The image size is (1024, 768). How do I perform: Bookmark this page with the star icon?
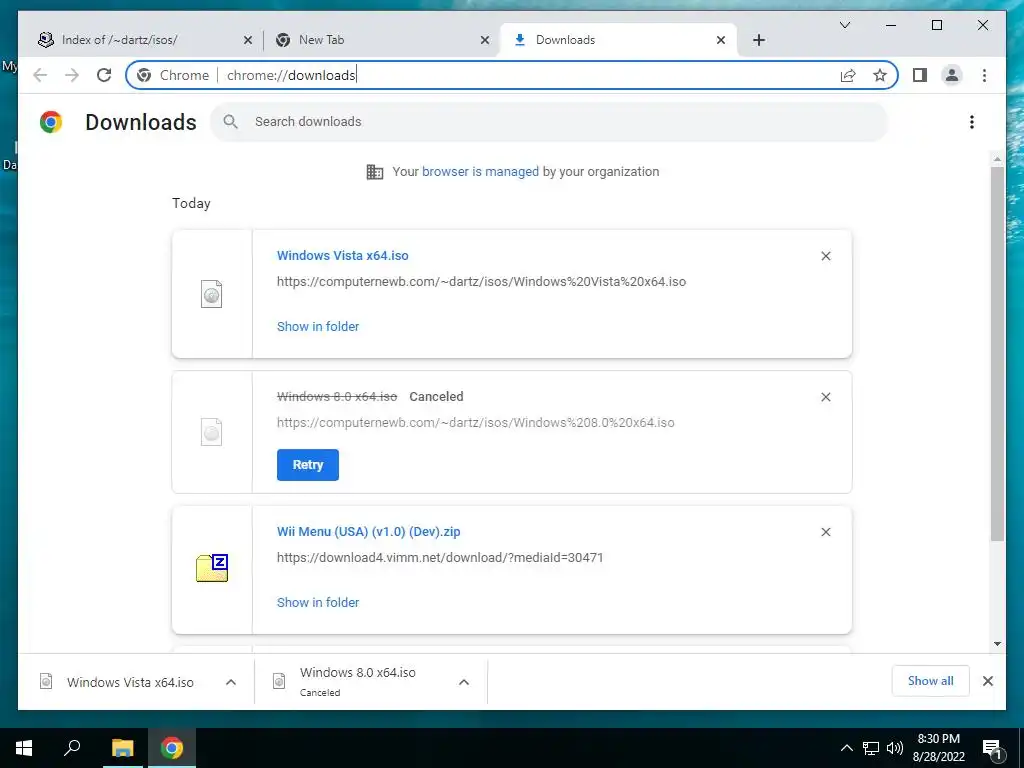pyautogui.click(x=880, y=75)
